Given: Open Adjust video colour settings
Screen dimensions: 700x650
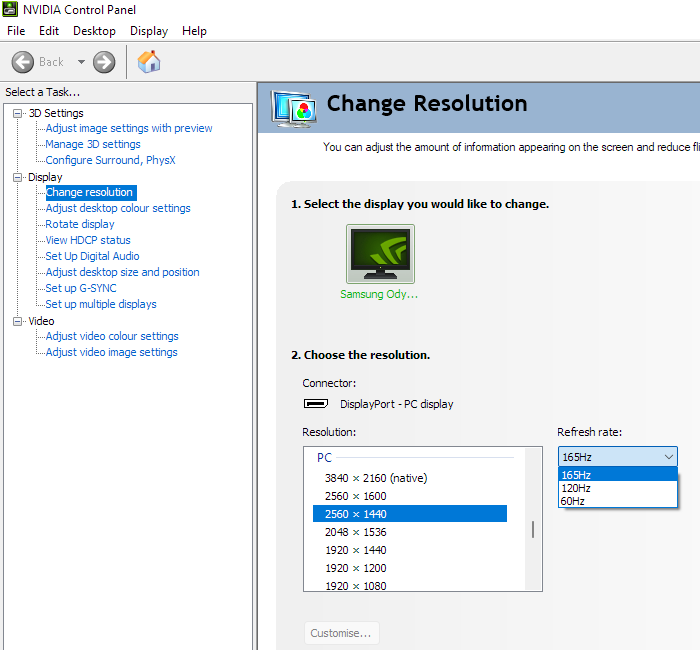Looking at the screenshot, I should click(112, 336).
